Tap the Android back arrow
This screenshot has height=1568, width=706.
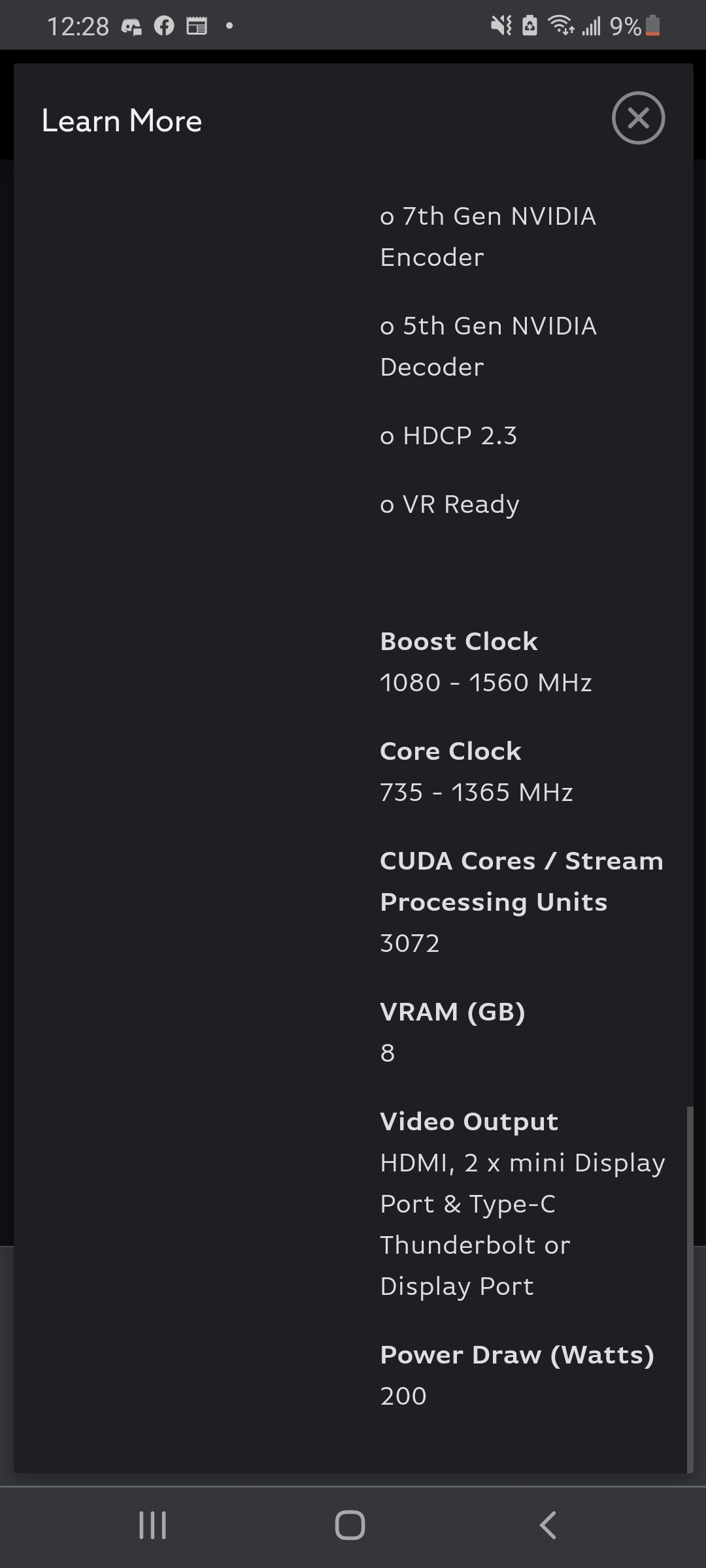coord(548,1526)
